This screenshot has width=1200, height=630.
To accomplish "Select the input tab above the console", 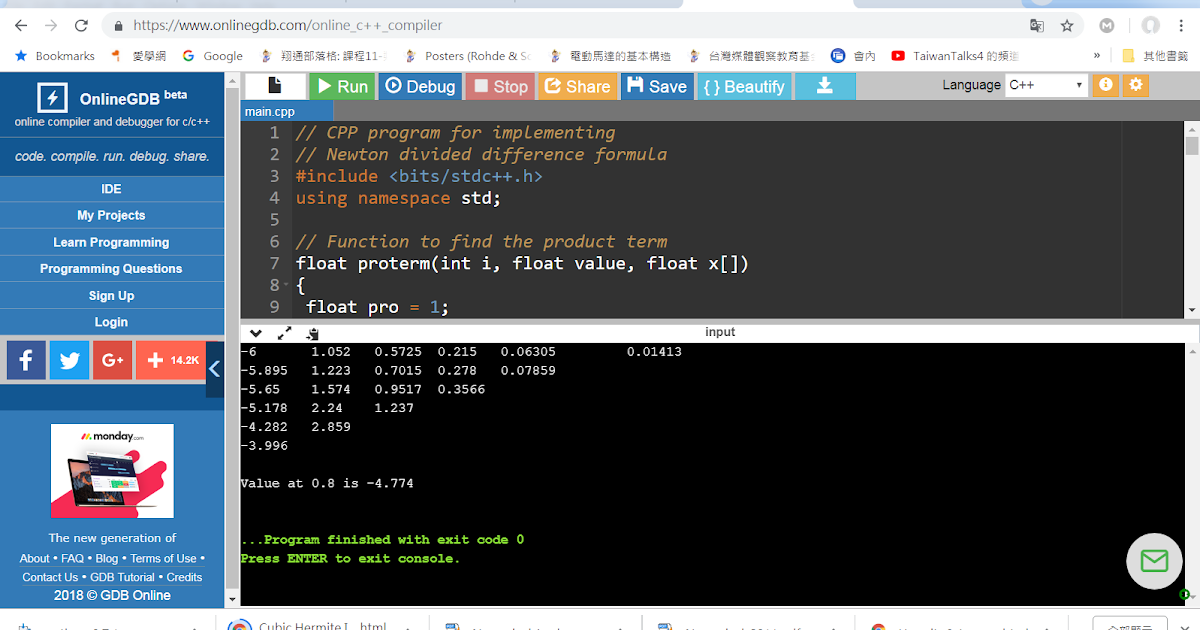I will pos(720,332).
